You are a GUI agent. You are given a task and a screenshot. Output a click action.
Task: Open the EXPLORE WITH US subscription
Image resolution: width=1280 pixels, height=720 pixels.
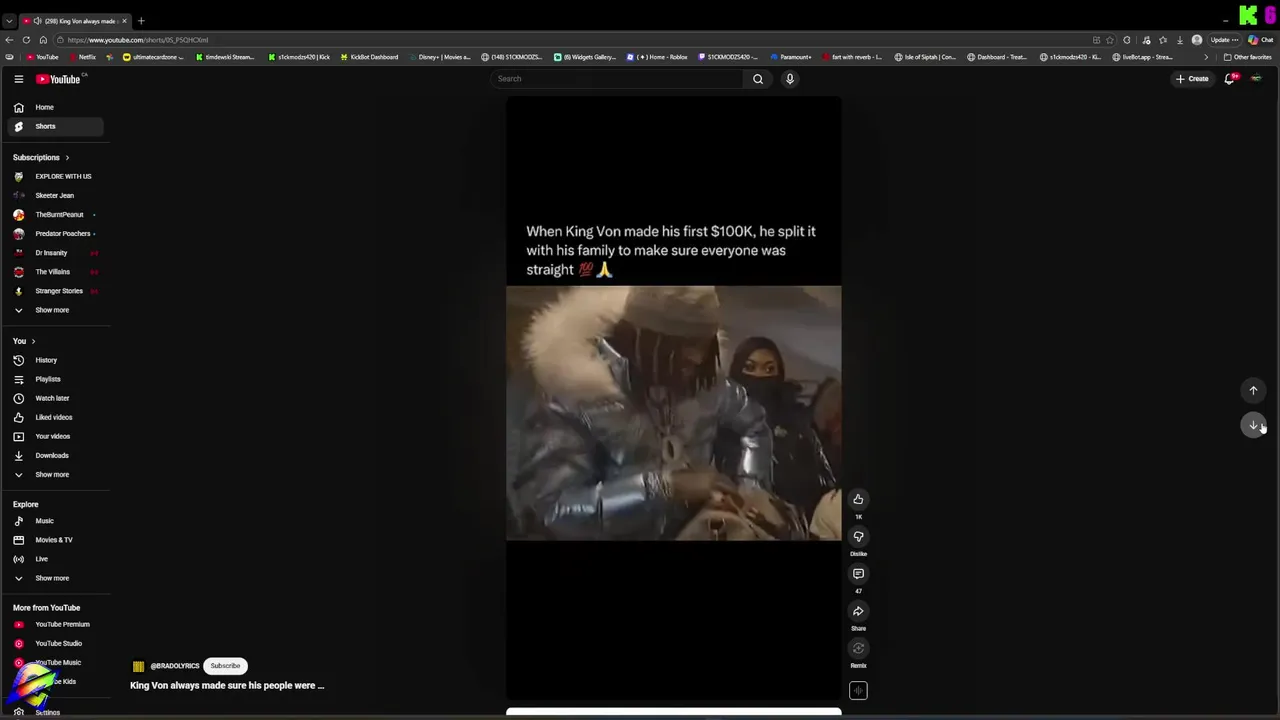[x=55, y=176]
